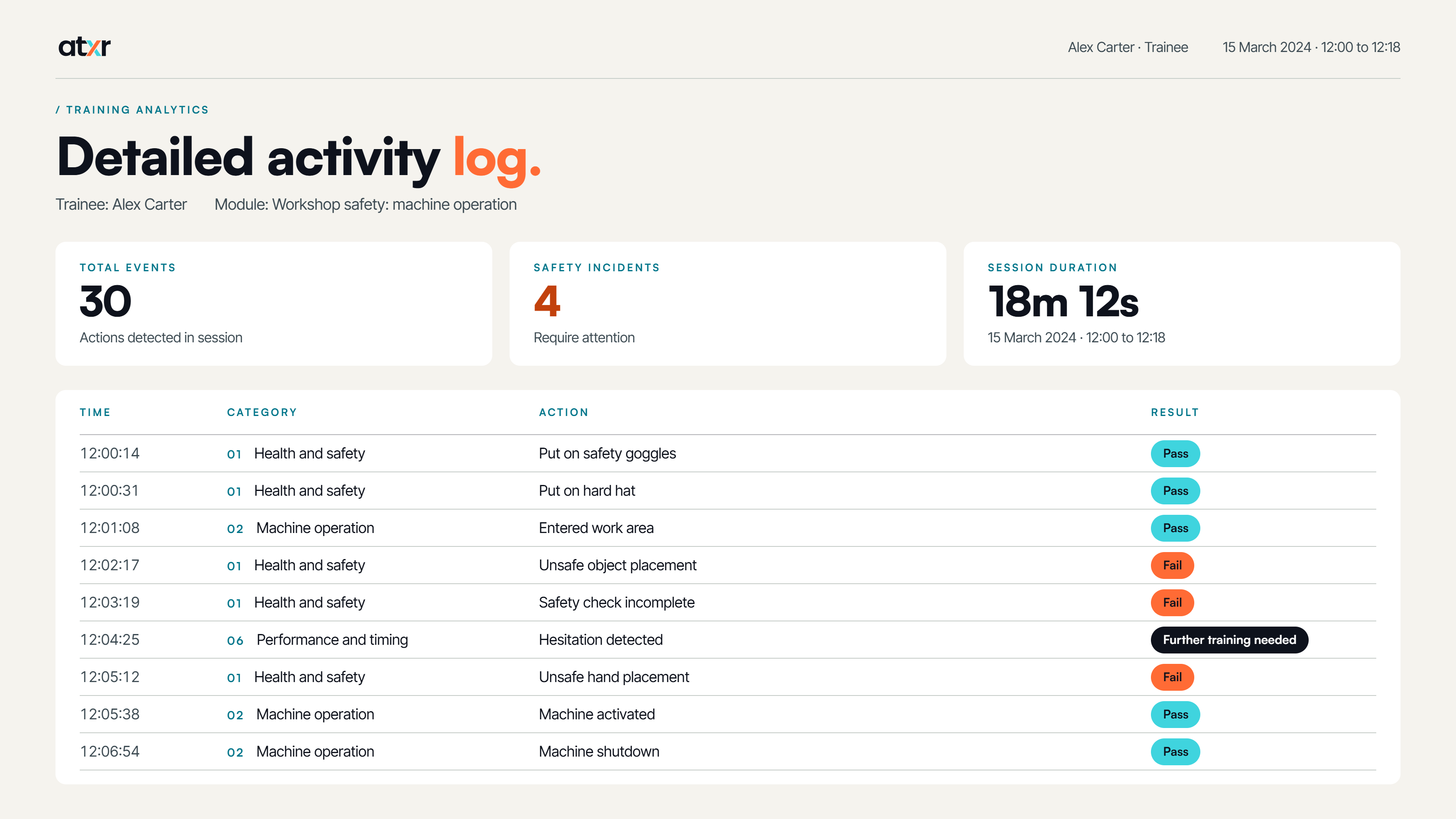Click the ACTION column header

pos(563,412)
